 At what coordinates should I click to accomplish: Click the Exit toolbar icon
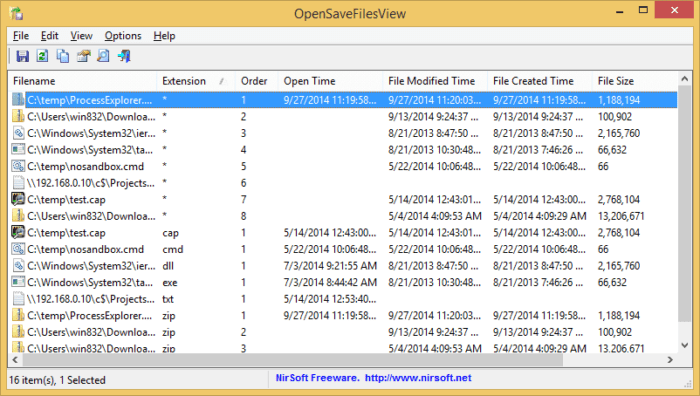124,56
